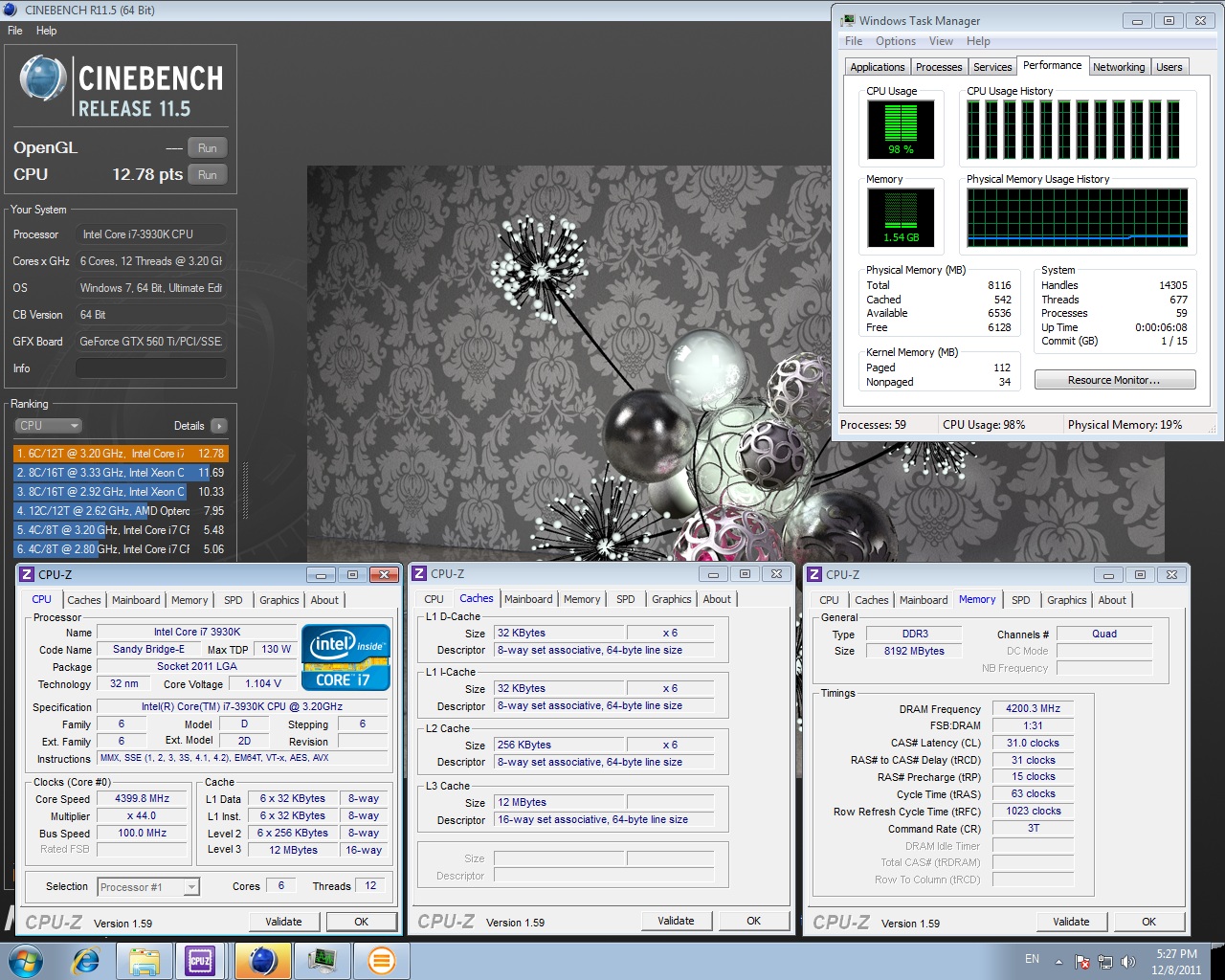This screenshot has height=980, width=1225.
Task: Open the Ranking CPU dropdown in Cinebench
Action: [x=48, y=426]
